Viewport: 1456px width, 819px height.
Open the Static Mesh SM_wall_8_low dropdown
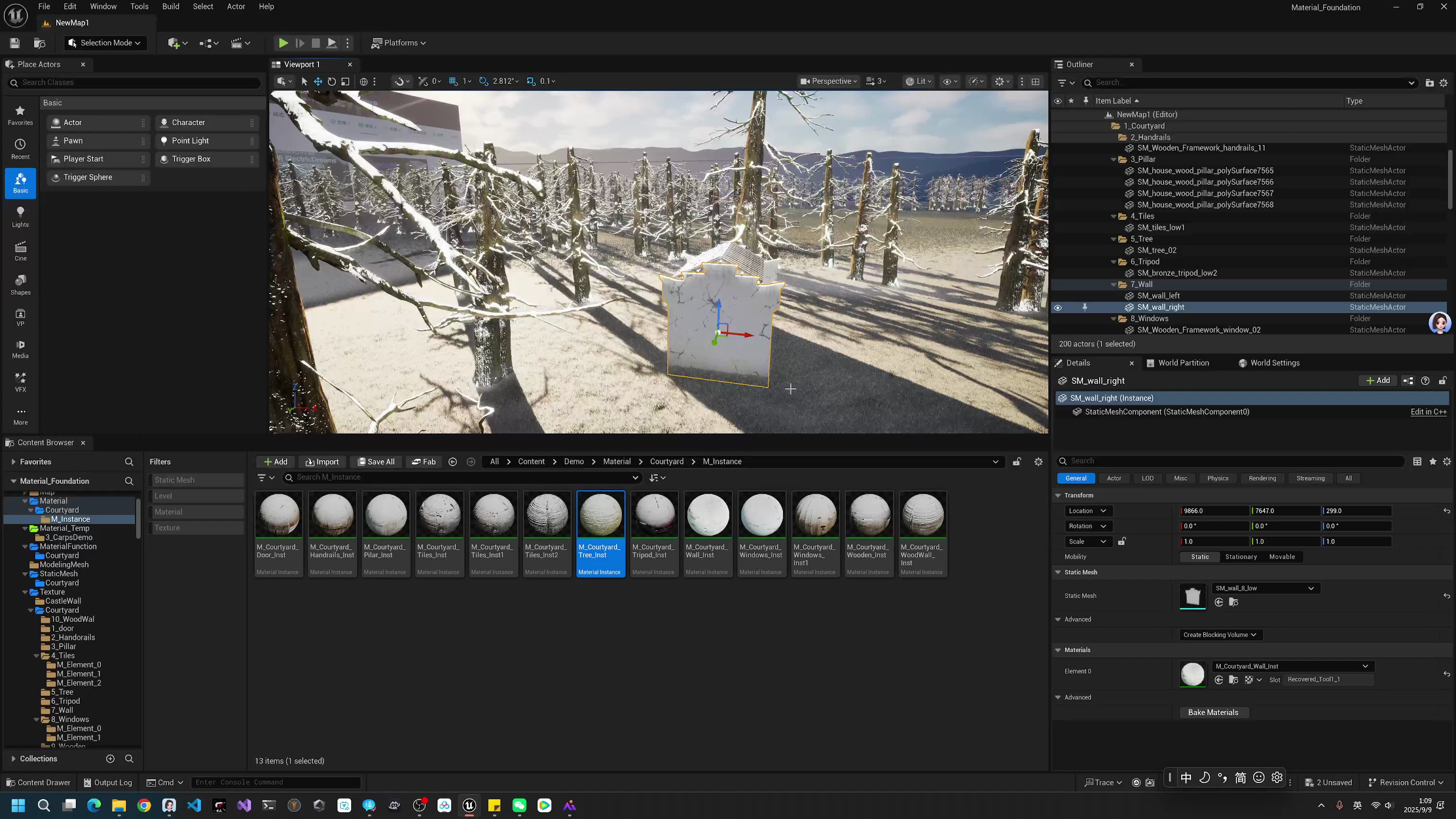pyautogui.click(x=1265, y=588)
